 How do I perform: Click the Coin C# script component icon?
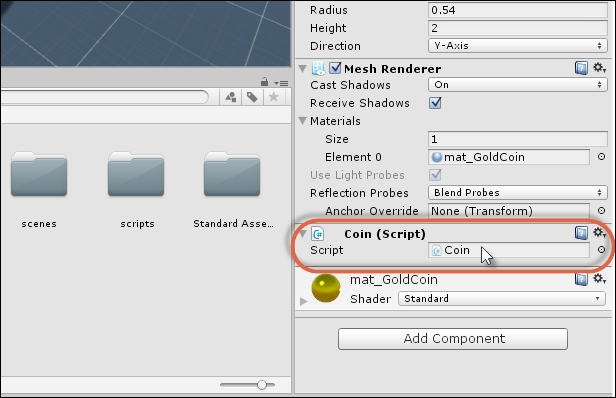[x=317, y=234]
